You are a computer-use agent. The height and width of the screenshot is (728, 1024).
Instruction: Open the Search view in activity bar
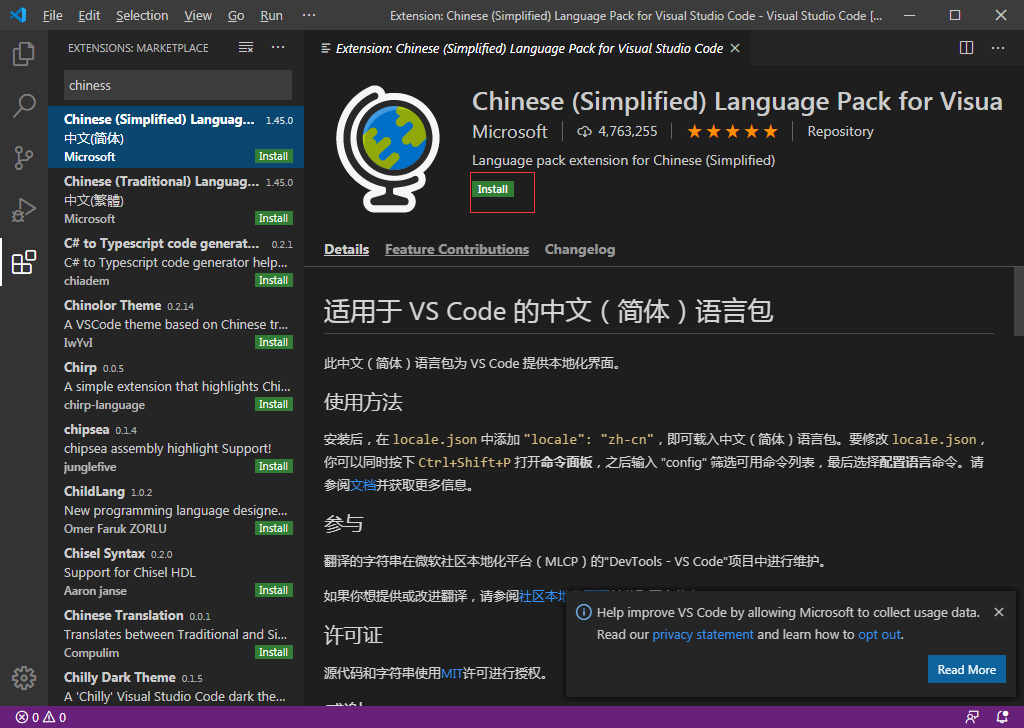(24, 106)
